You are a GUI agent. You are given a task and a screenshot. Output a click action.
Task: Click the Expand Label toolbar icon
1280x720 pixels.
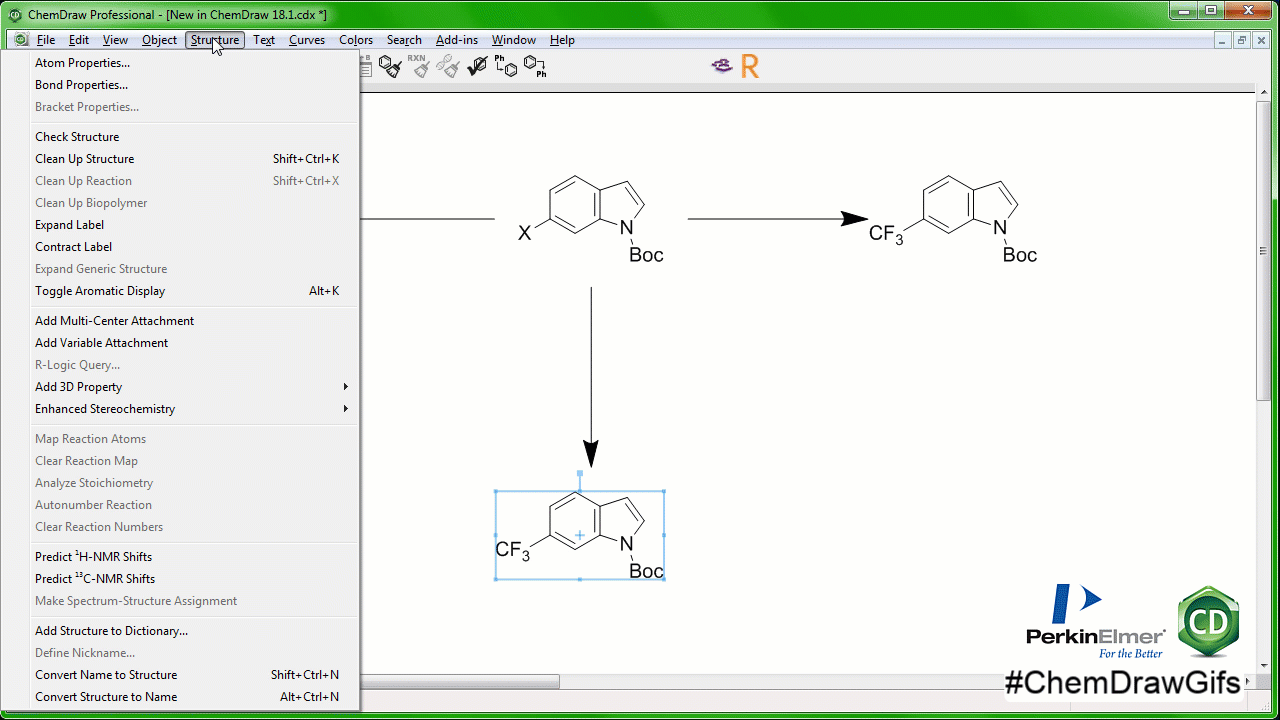[x=506, y=67]
